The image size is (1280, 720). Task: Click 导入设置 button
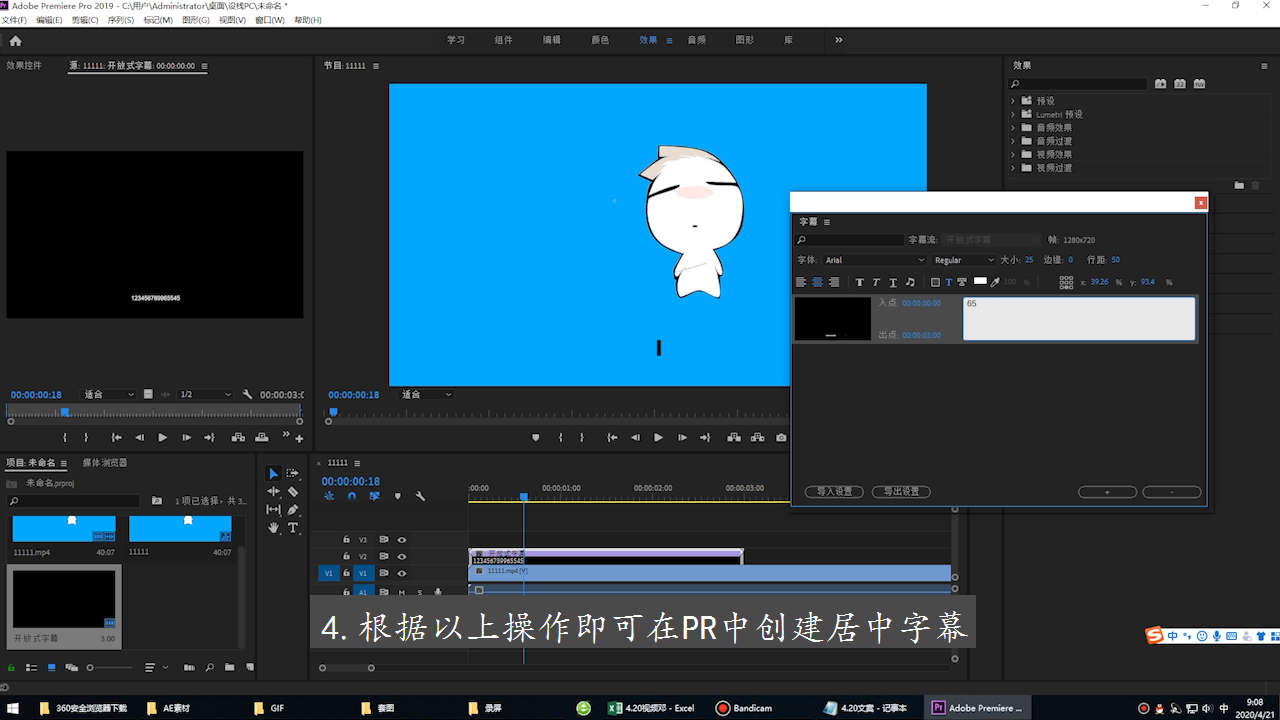[834, 492]
